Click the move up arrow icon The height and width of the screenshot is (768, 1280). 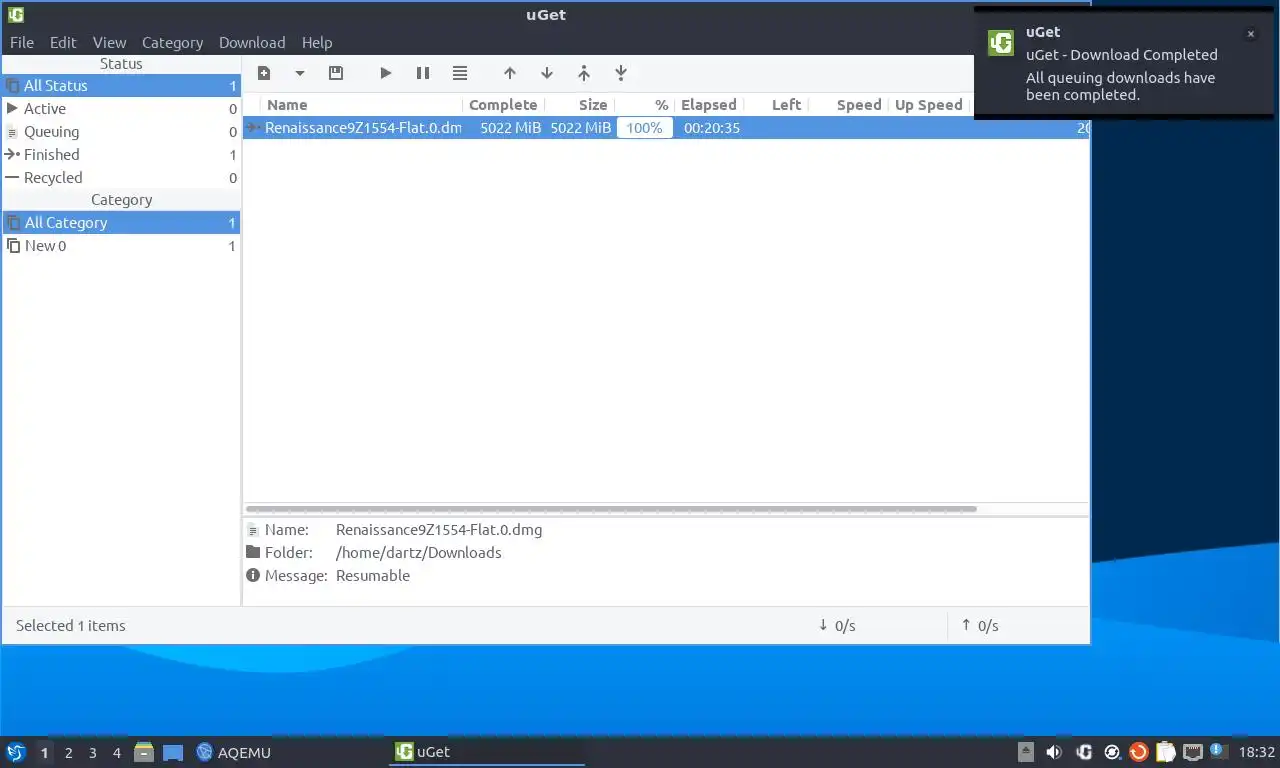[510, 73]
